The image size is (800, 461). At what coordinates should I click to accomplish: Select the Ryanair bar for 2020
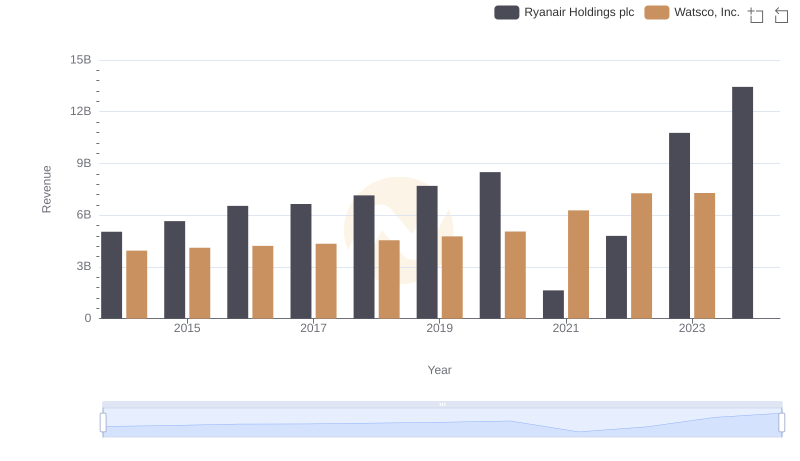(x=490, y=245)
